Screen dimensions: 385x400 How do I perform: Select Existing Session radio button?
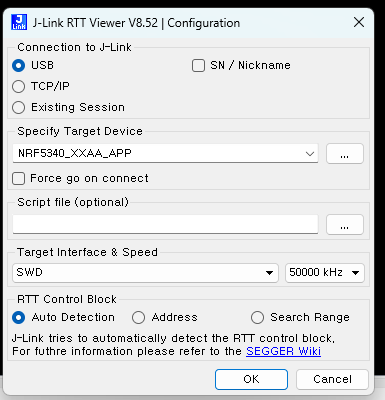(x=18, y=107)
